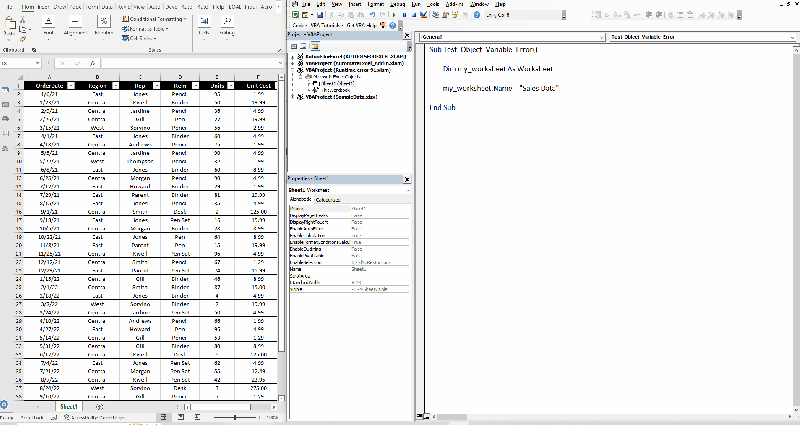The height and width of the screenshot is (425, 800).
Task: Open the Name Box dropdown arrow
Action: click(x=37, y=63)
